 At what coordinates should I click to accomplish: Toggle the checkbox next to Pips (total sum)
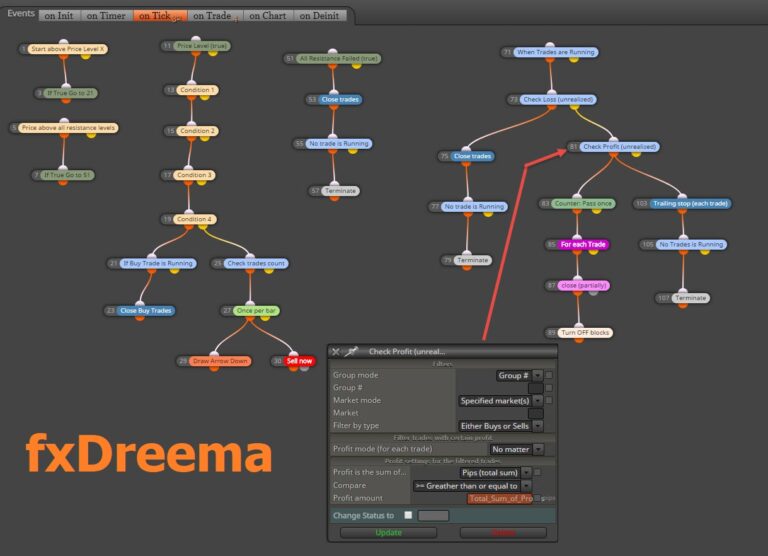tap(537, 472)
